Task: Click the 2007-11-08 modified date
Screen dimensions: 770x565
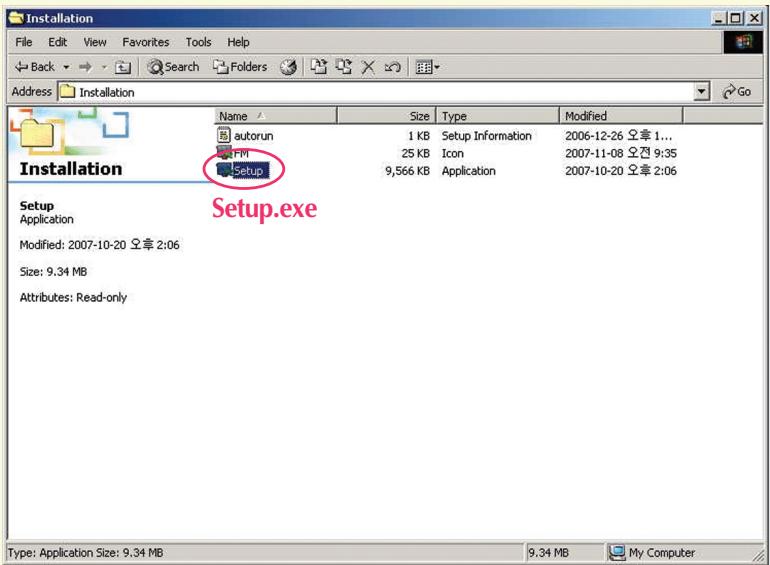Action: 621,153
